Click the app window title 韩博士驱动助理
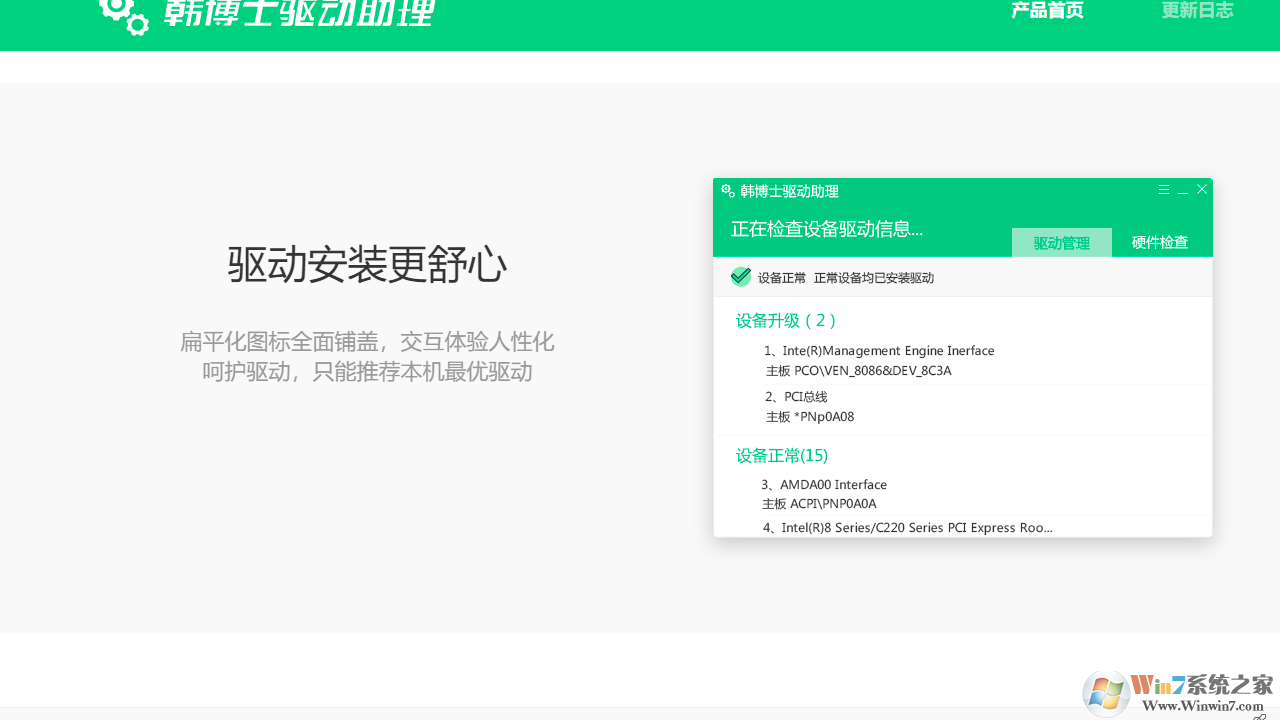 click(x=789, y=191)
